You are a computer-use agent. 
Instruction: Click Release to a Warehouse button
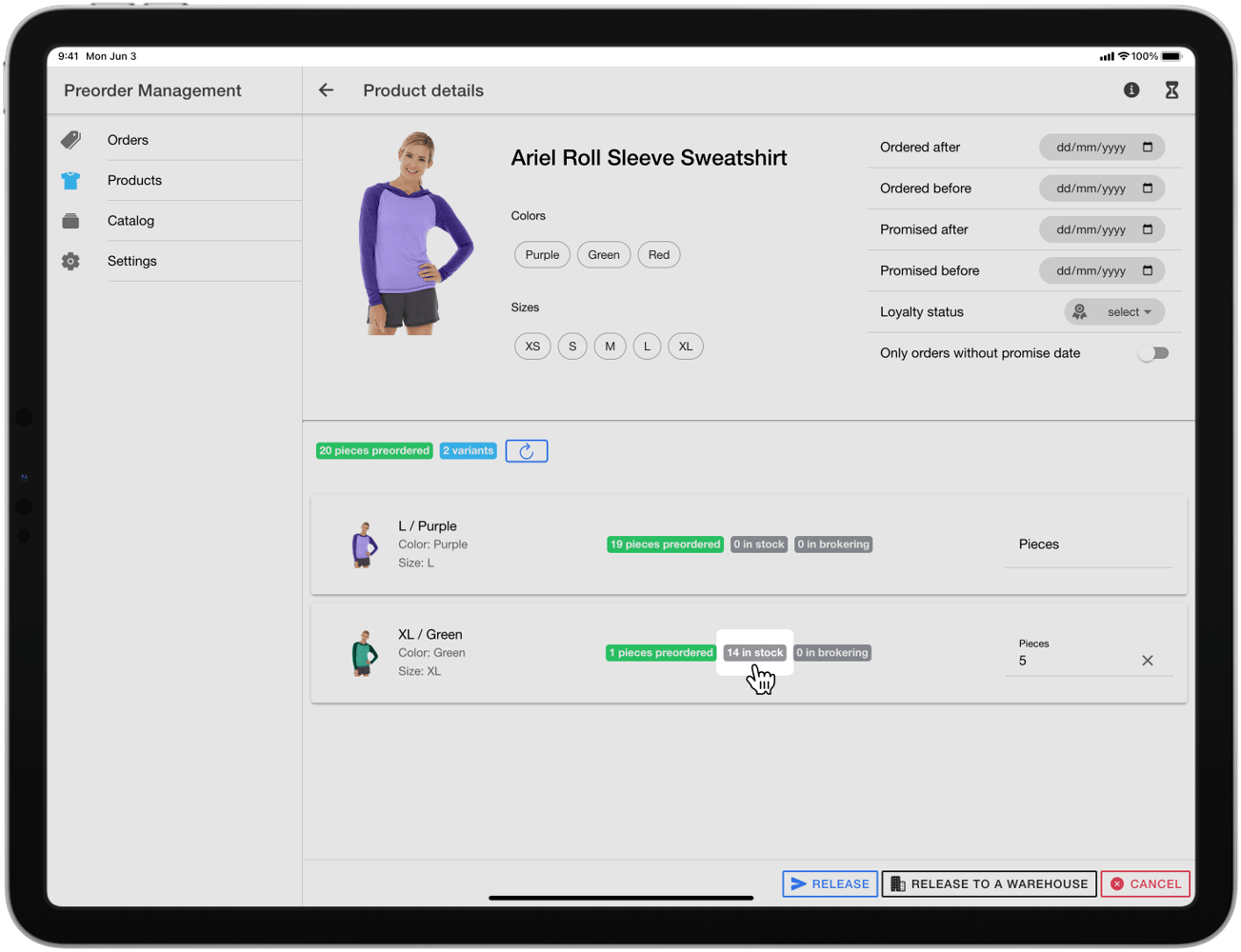tap(989, 884)
